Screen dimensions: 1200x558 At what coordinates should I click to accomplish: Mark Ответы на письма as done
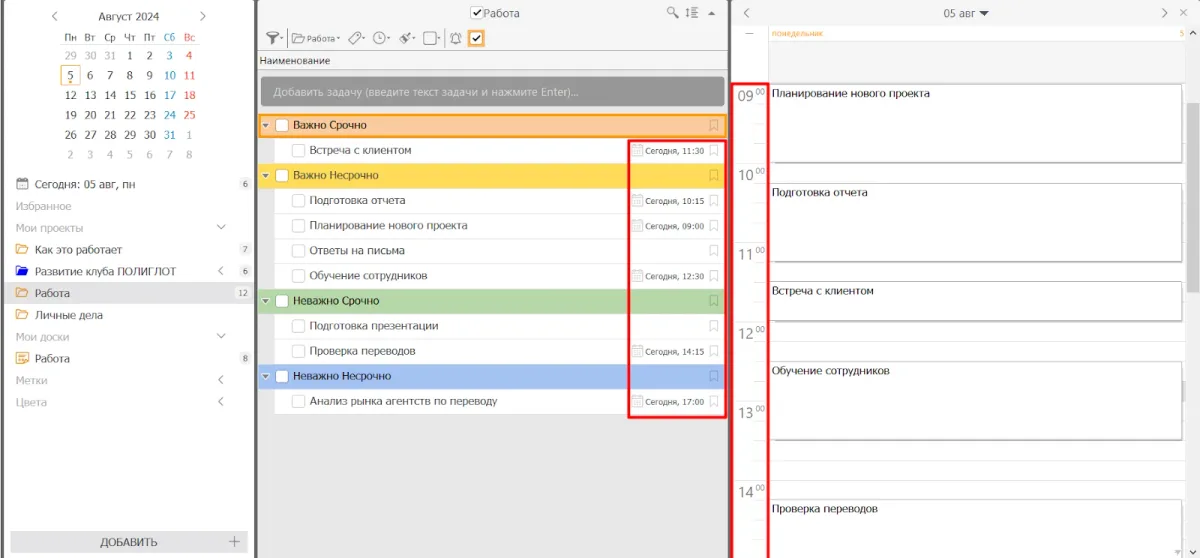(x=298, y=251)
